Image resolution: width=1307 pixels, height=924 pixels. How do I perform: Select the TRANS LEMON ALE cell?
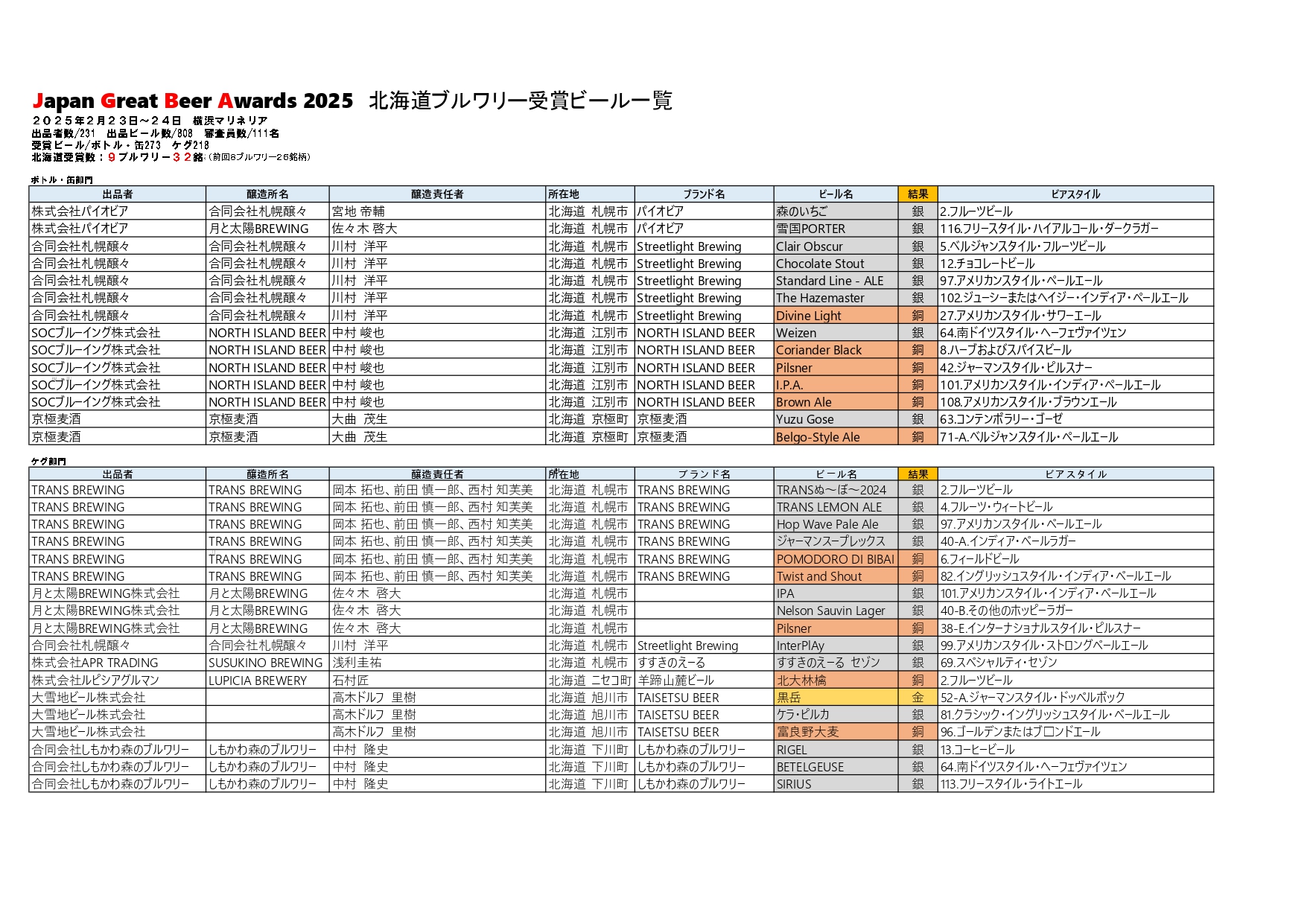pos(836,507)
